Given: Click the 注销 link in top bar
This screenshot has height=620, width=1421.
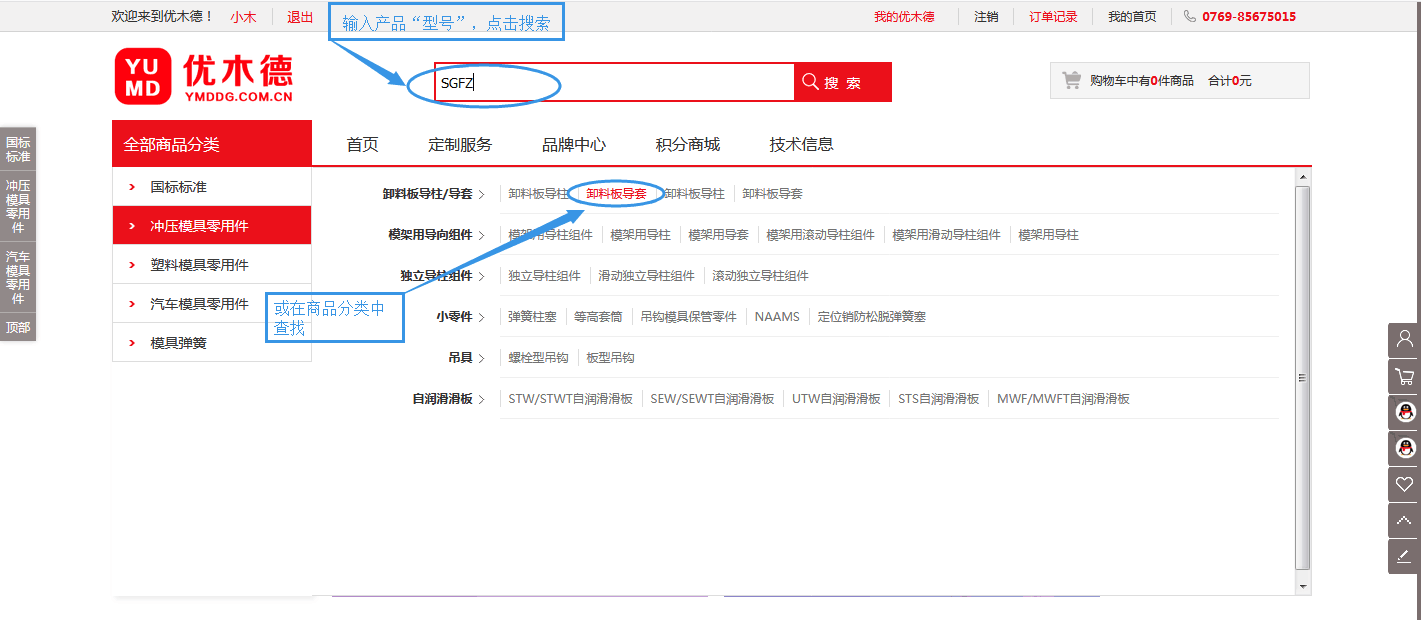Looking at the screenshot, I should pos(986,17).
